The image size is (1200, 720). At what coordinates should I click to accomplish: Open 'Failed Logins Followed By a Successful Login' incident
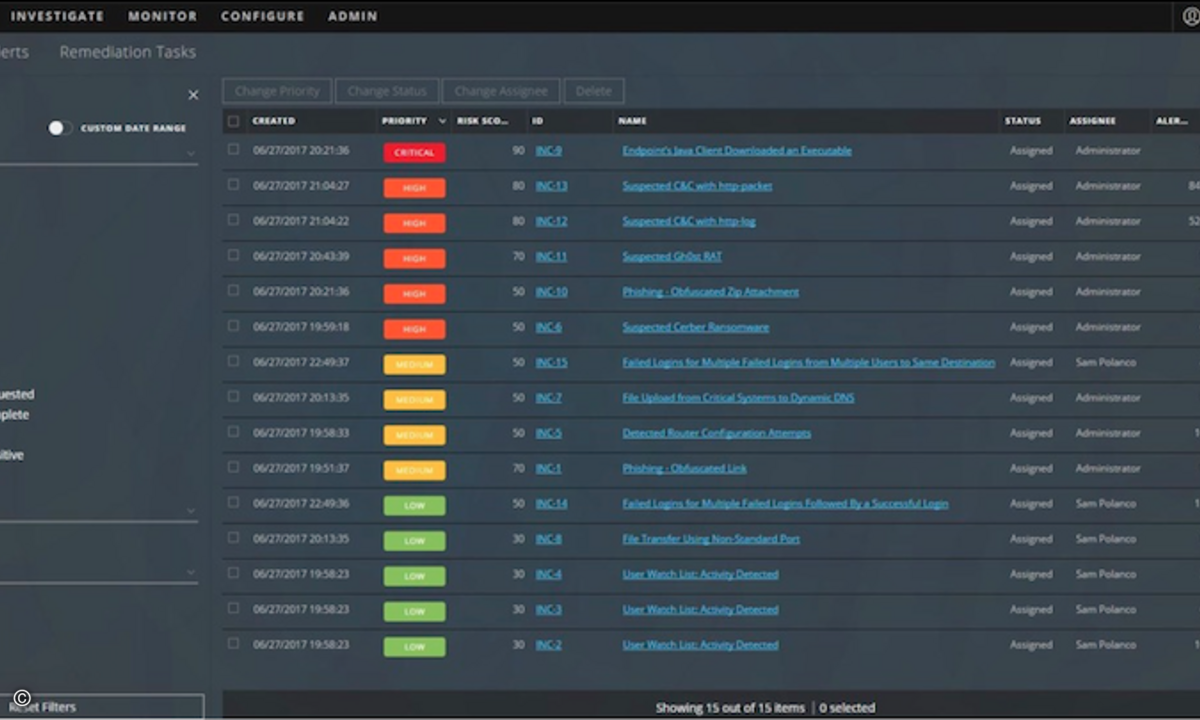785,504
